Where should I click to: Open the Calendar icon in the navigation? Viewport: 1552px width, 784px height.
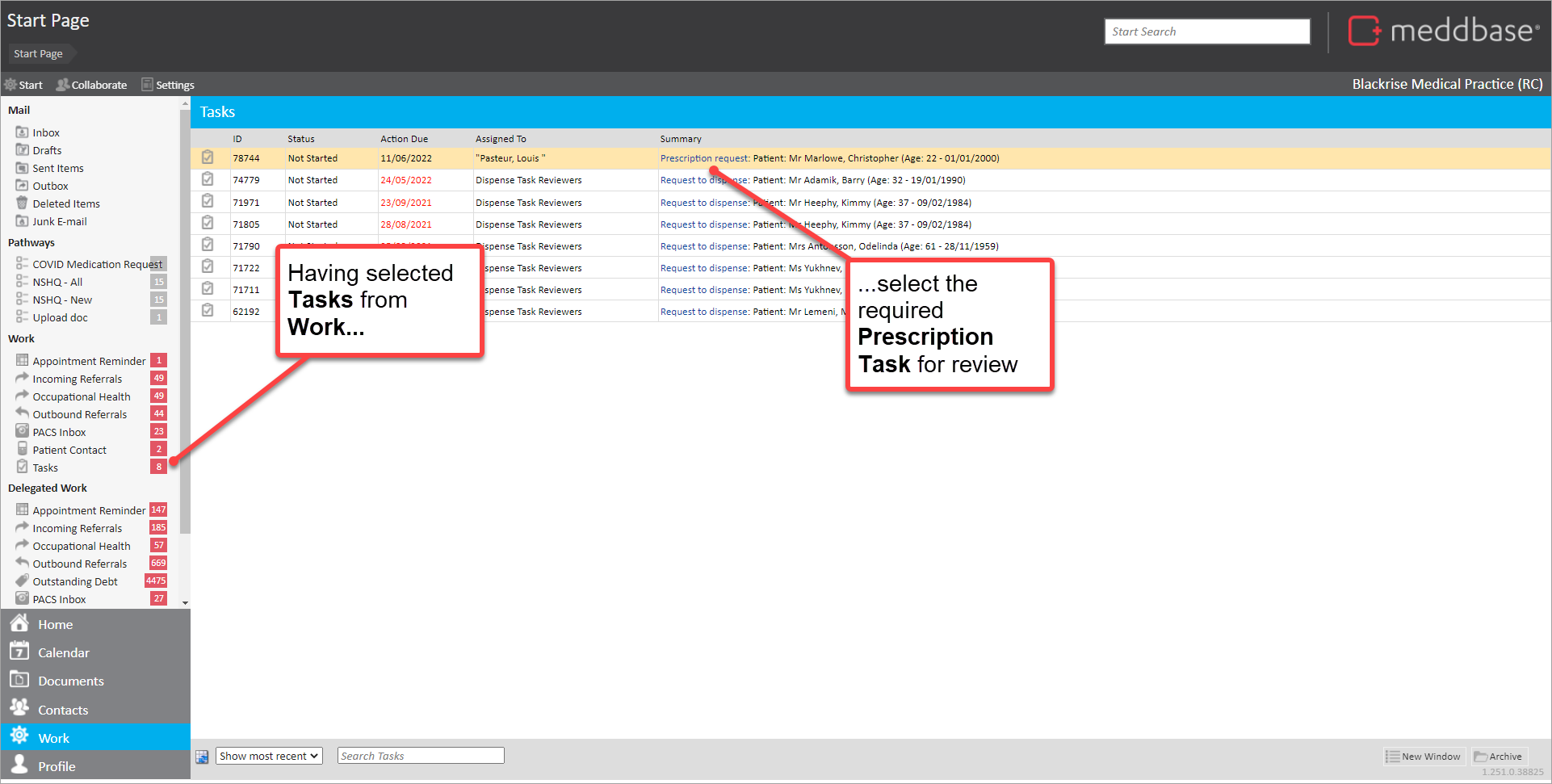(19, 652)
